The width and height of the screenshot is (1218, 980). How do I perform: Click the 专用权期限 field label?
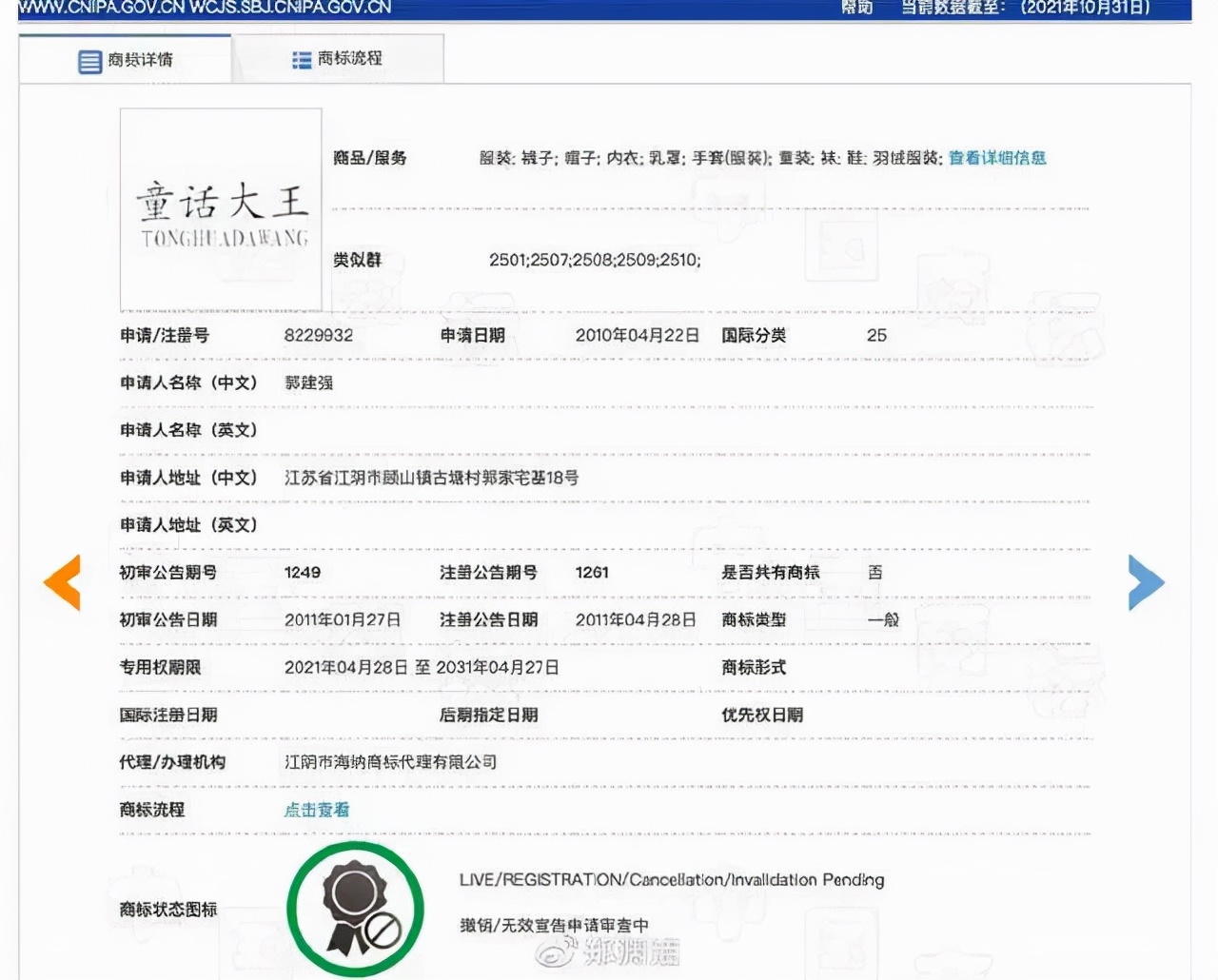tap(160, 667)
